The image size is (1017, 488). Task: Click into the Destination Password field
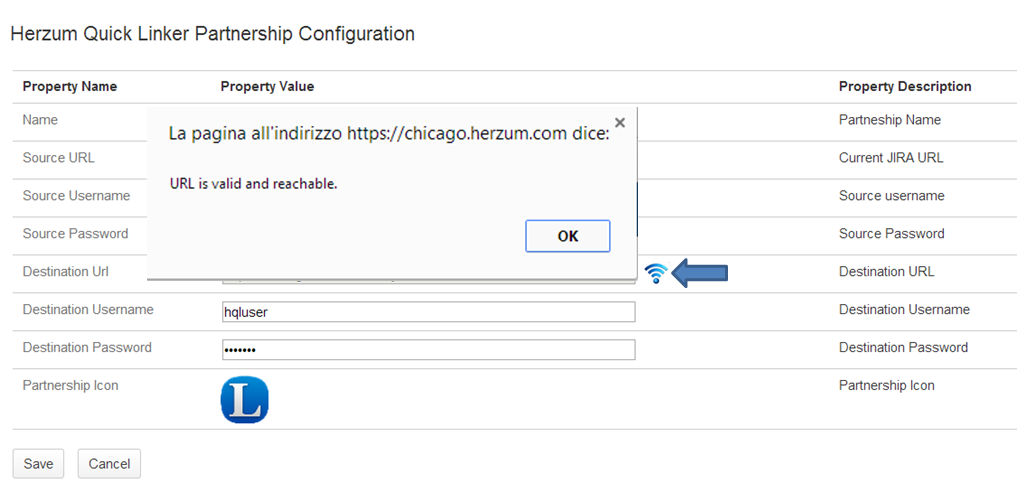click(428, 350)
